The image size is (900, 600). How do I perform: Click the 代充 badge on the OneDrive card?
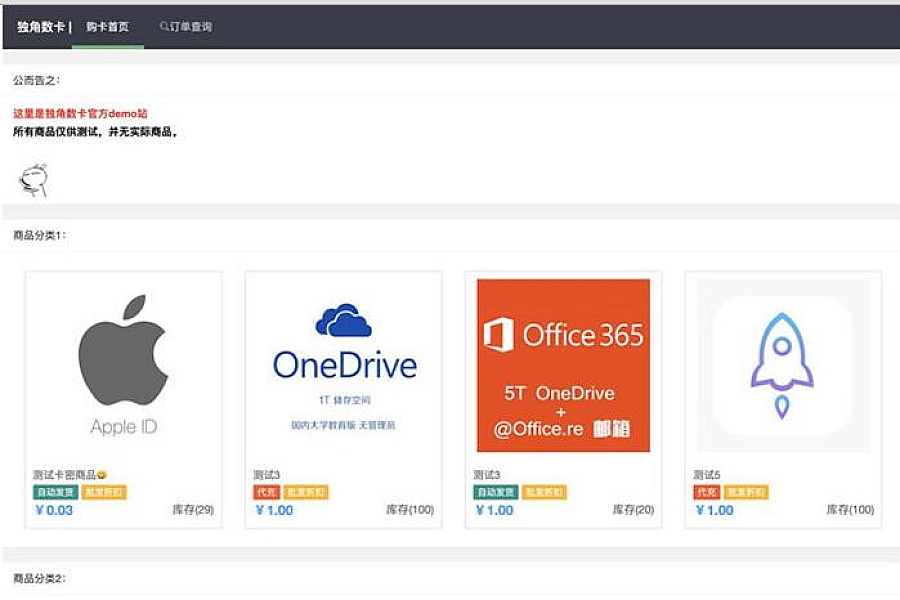coord(266,492)
